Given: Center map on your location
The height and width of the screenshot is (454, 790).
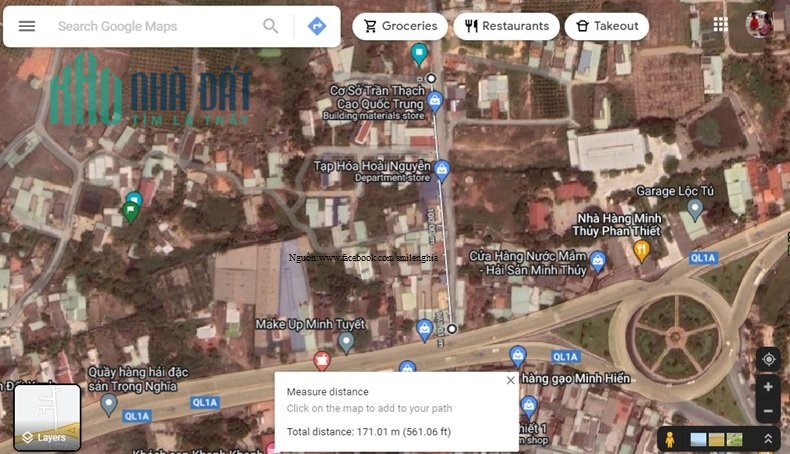Looking at the screenshot, I should (768, 359).
